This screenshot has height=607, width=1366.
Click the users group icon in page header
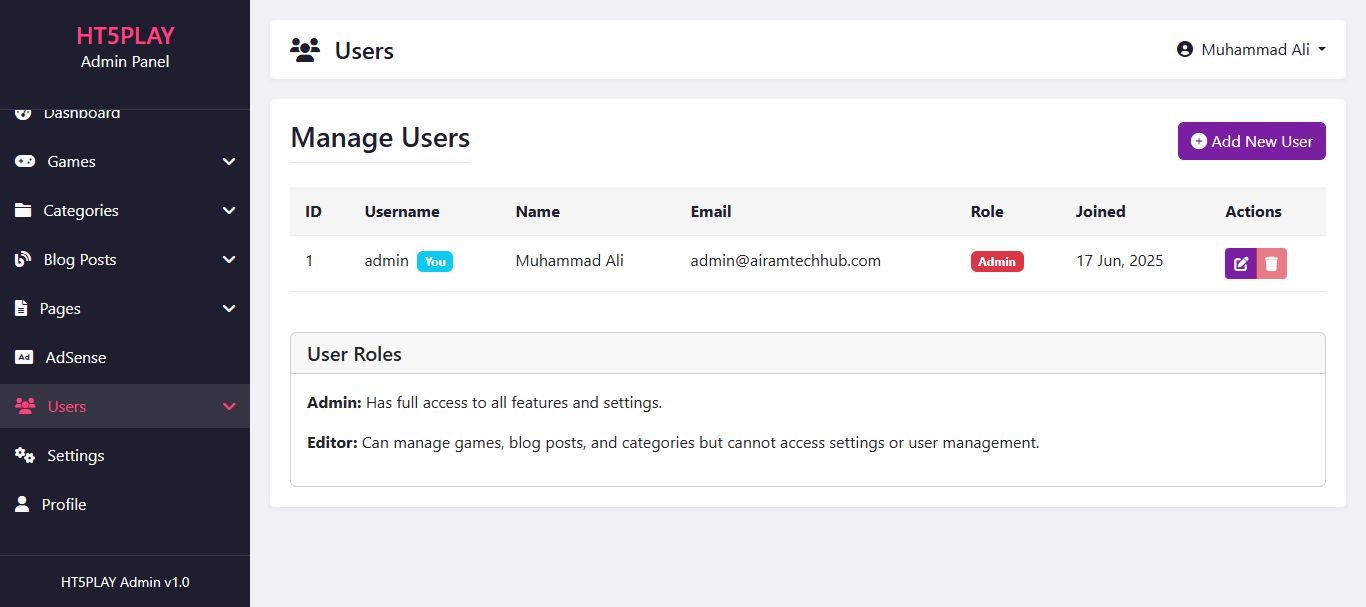(x=305, y=50)
